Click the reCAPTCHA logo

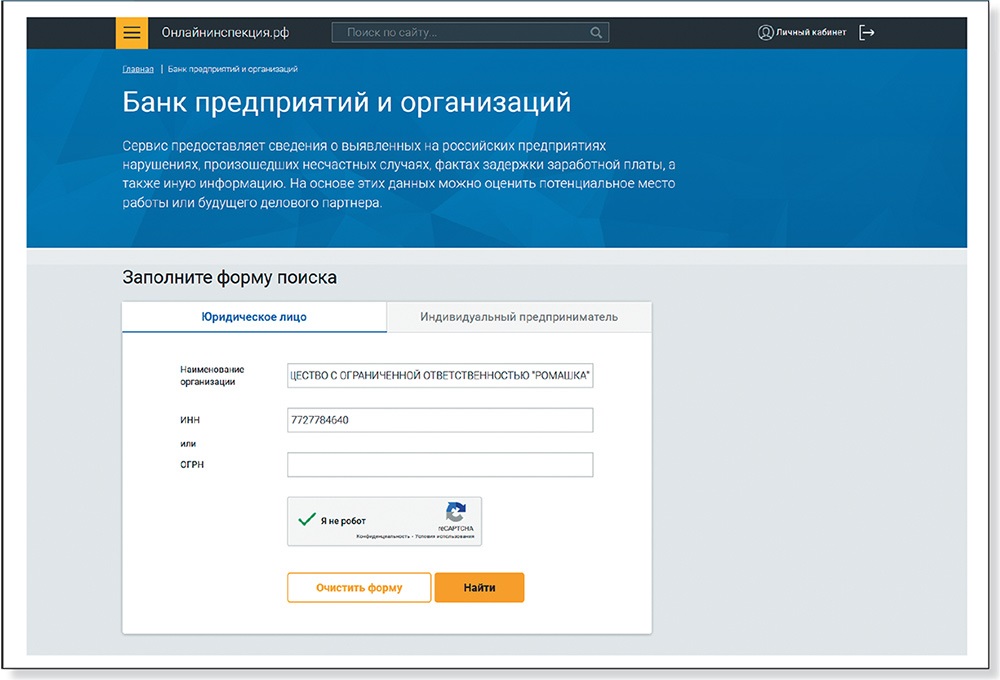456,511
